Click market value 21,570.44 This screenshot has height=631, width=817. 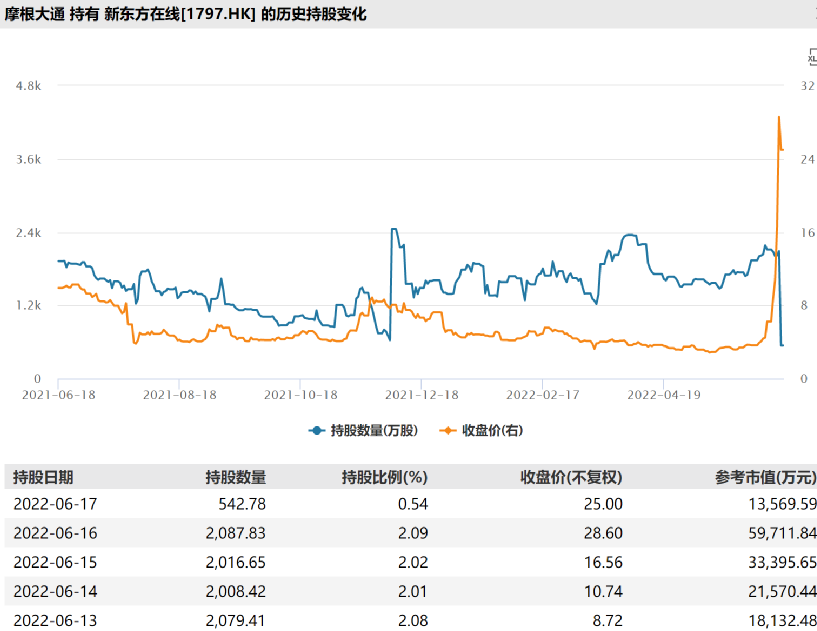coord(783,591)
